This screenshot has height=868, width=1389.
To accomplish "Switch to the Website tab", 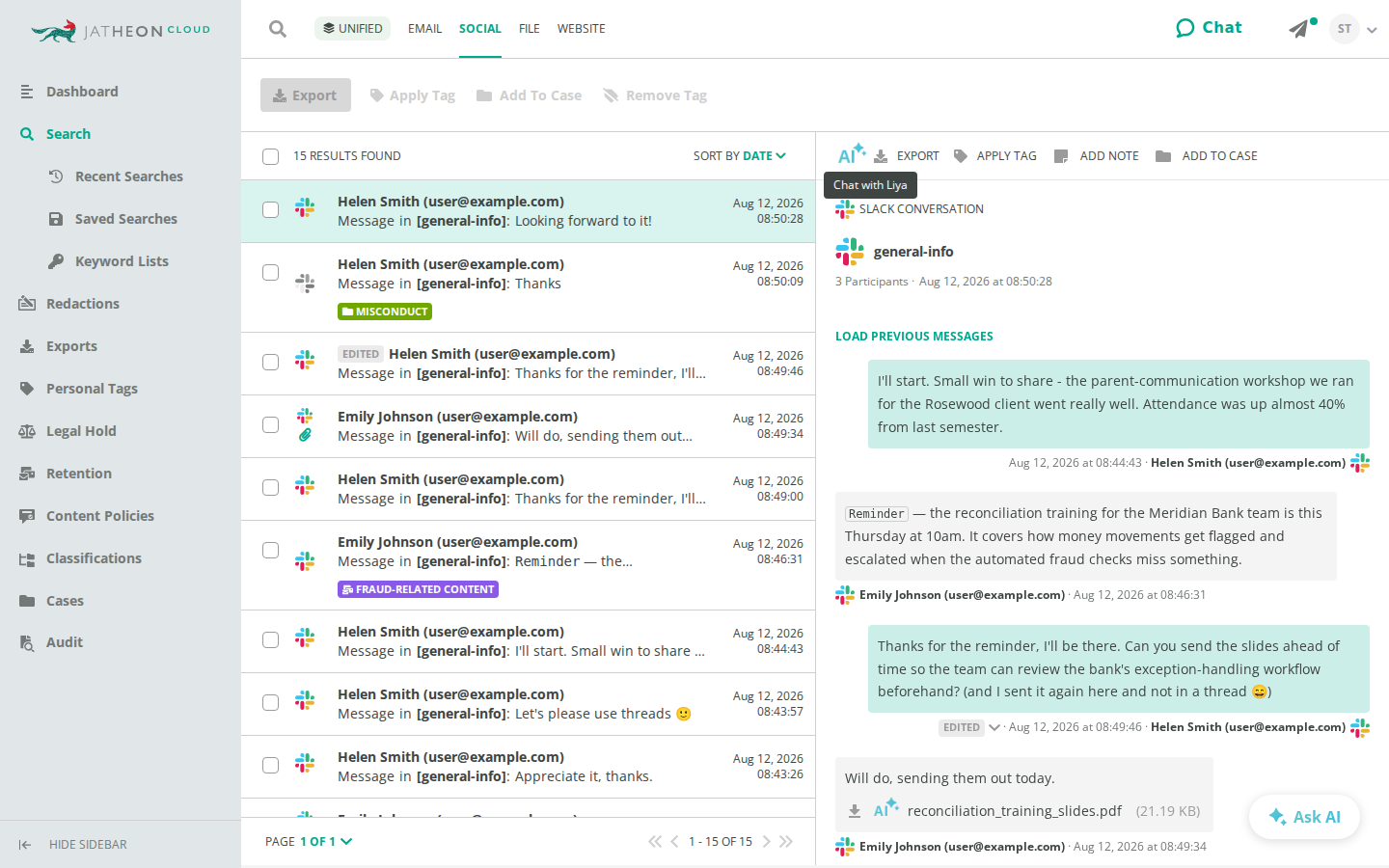I will pos(582,29).
